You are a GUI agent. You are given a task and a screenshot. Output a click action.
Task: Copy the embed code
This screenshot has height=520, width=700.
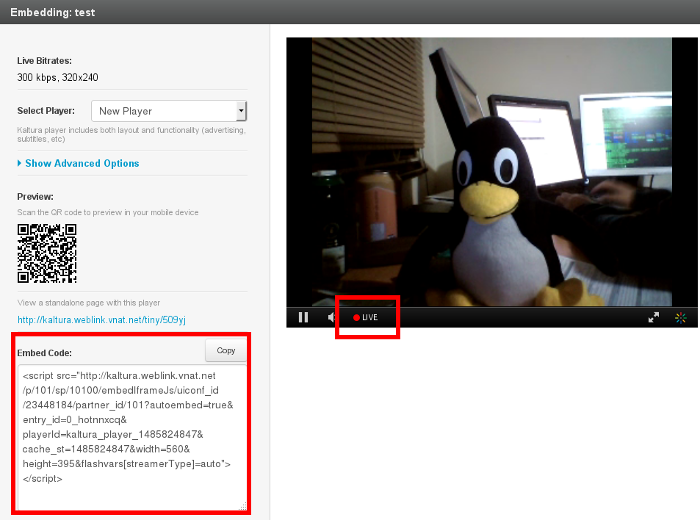point(226,351)
